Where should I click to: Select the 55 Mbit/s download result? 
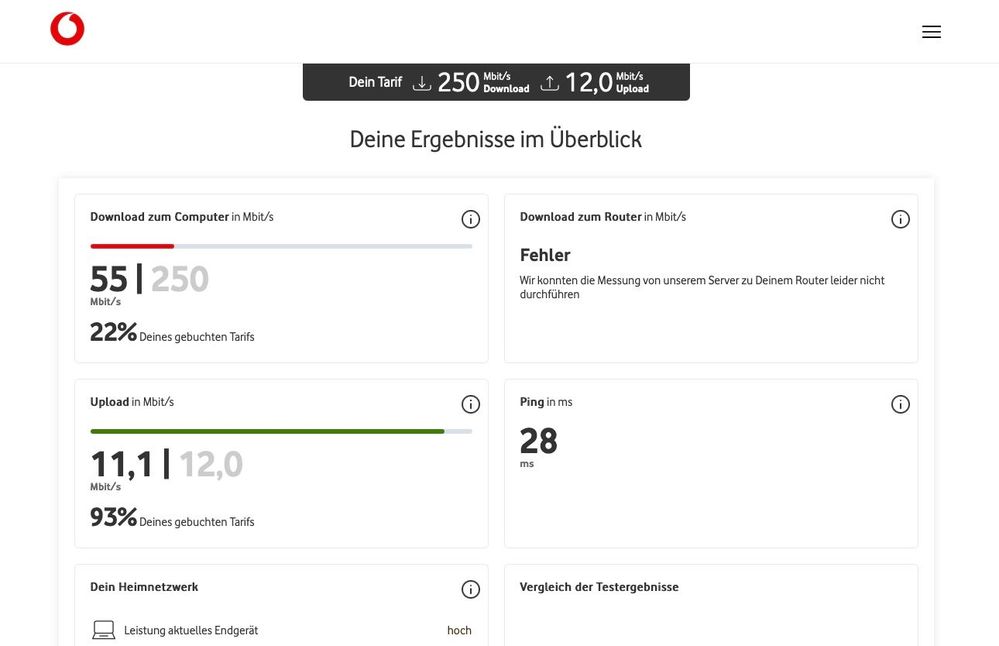tap(109, 279)
